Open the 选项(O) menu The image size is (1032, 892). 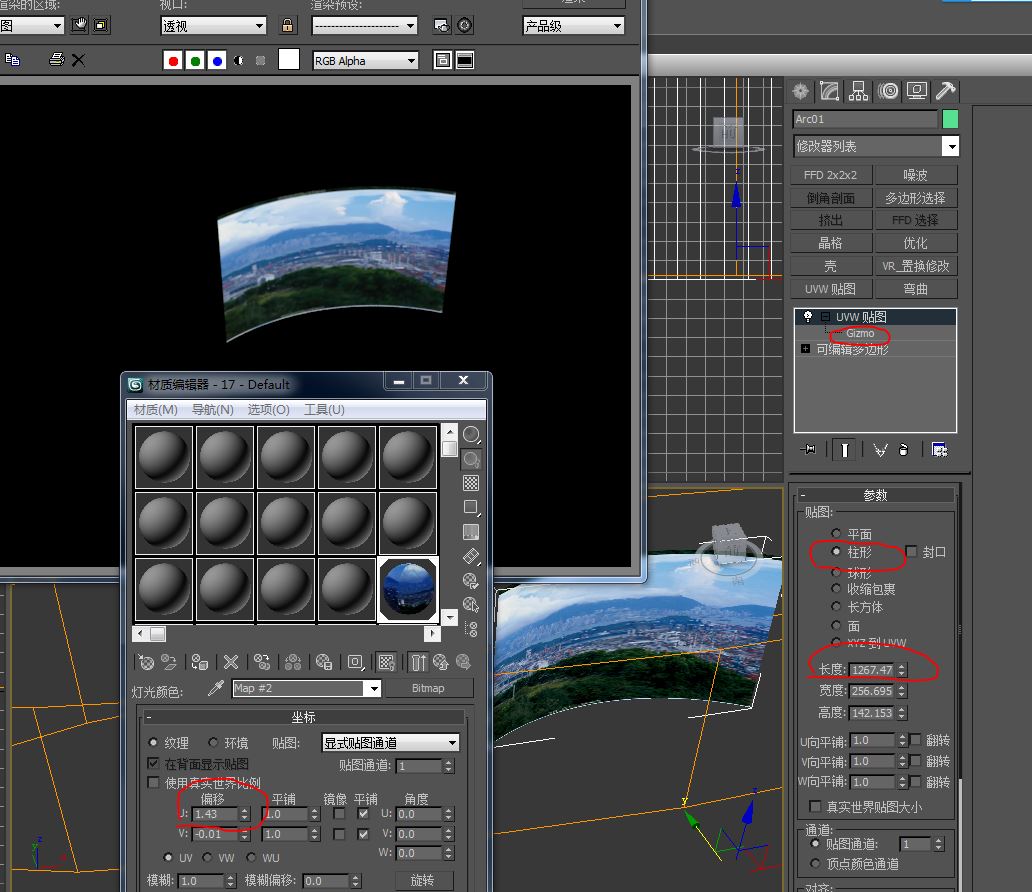point(269,409)
